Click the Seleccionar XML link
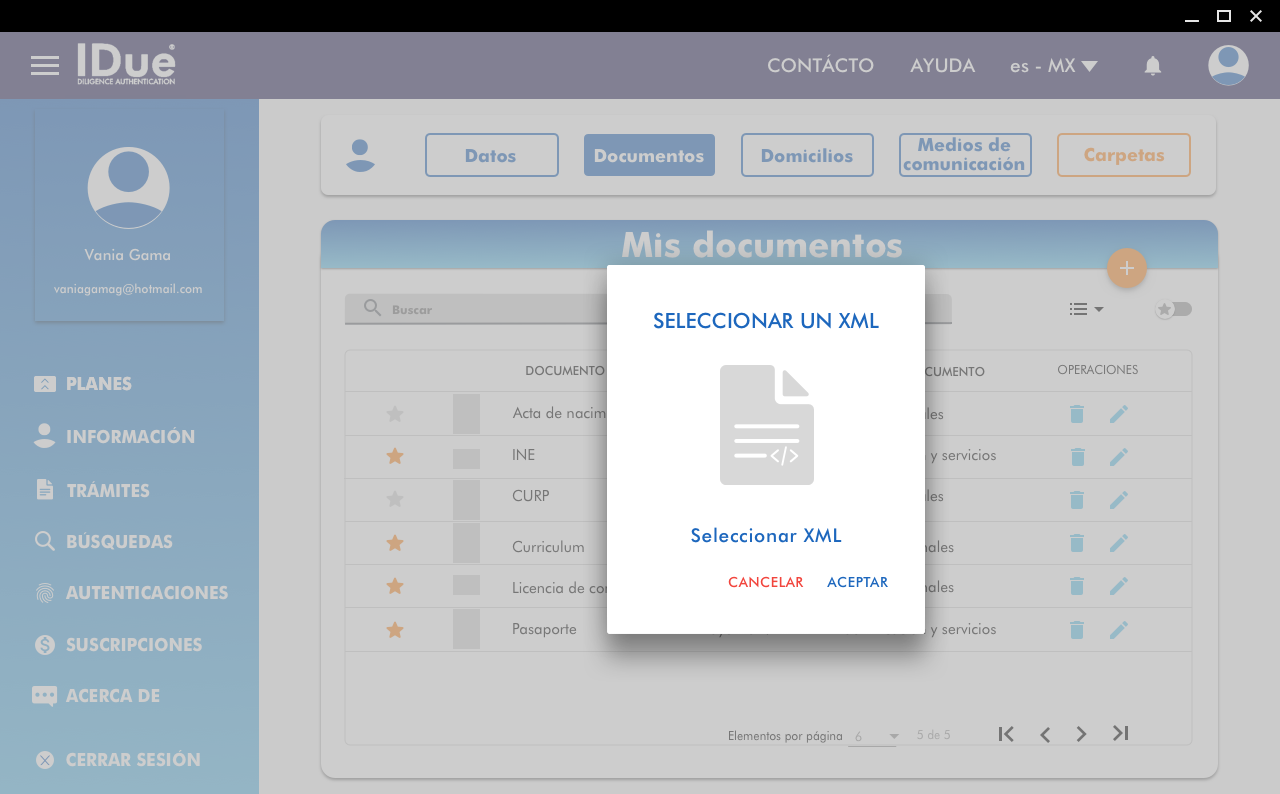This screenshot has height=794, width=1280. [766, 536]
